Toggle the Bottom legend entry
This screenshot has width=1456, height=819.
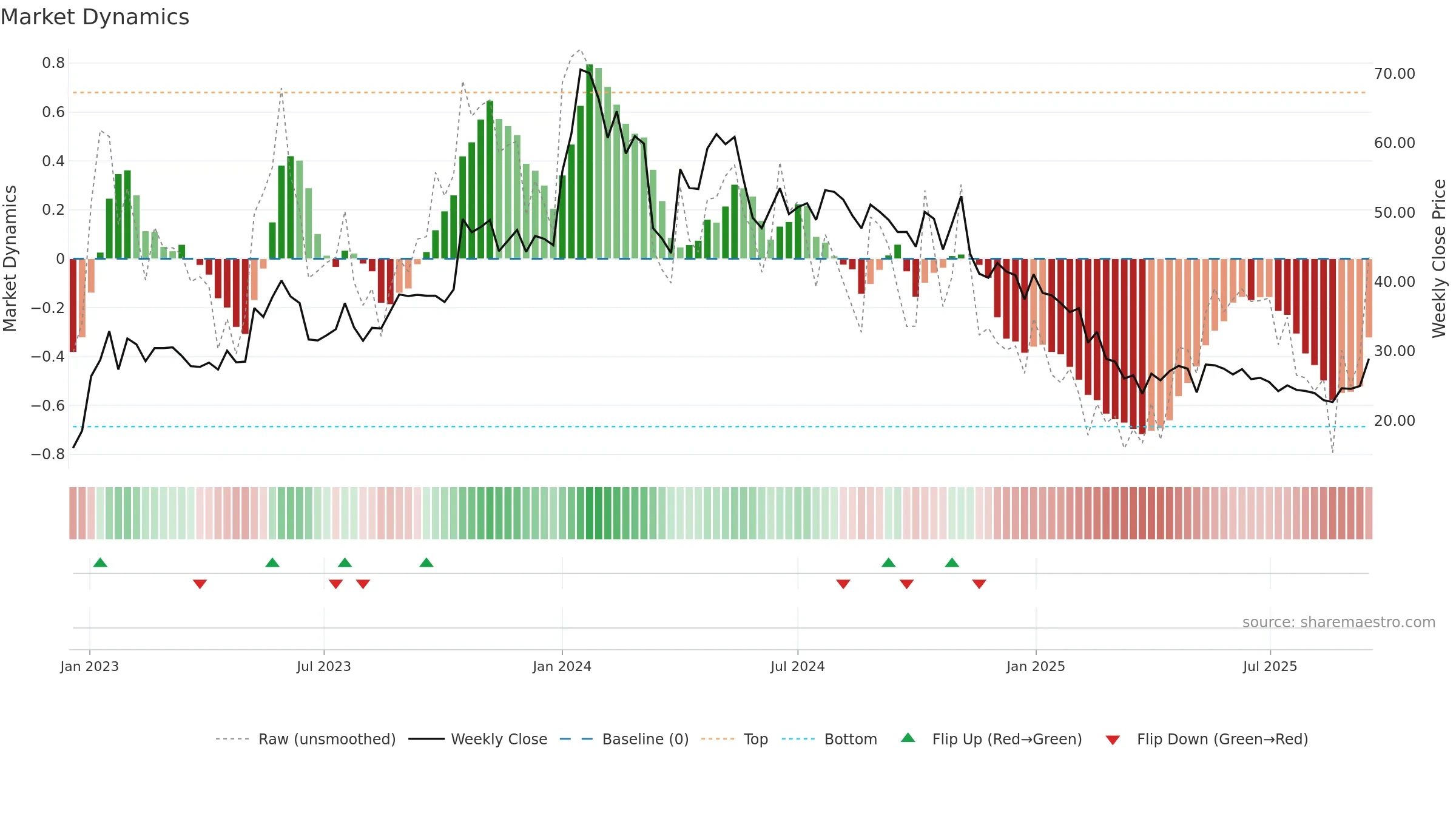(829, 739)
